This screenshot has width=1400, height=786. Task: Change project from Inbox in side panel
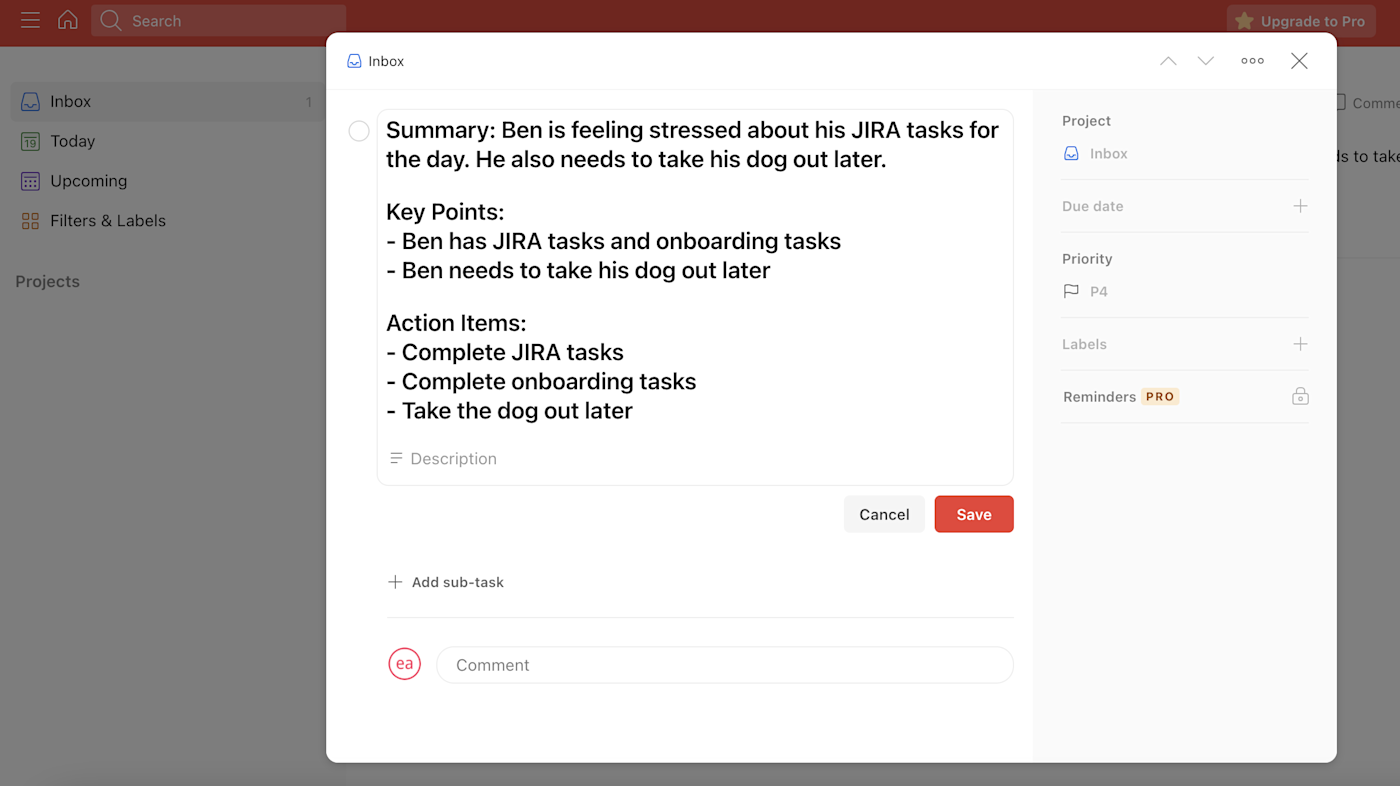pyautogui.click(x=1095, y=154)
